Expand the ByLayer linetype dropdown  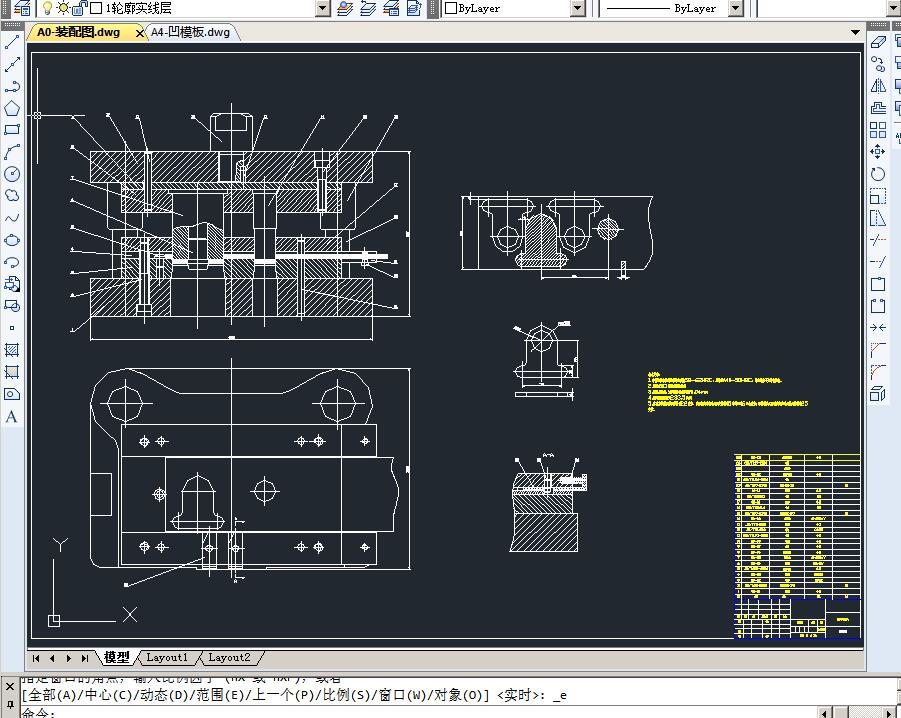click(735, 8)
